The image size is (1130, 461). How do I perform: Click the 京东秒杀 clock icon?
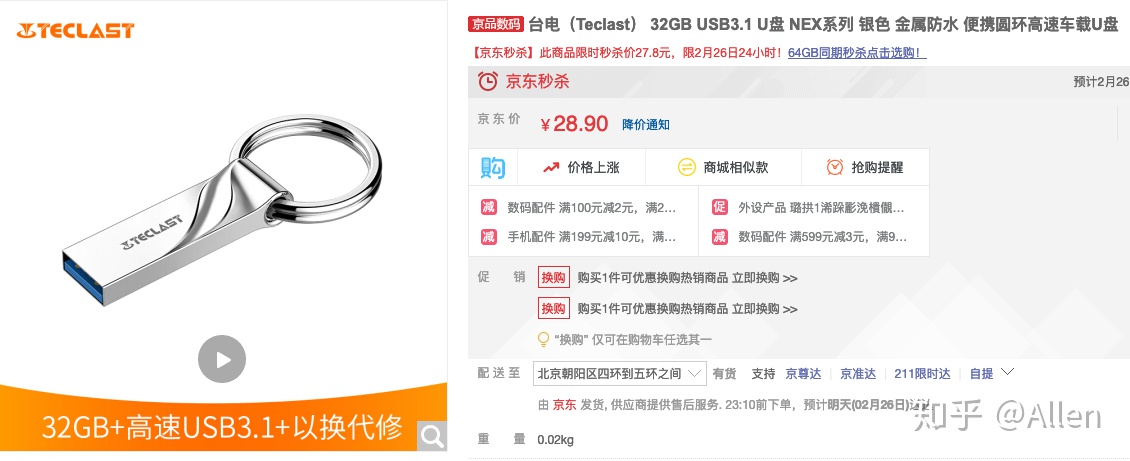488,81
